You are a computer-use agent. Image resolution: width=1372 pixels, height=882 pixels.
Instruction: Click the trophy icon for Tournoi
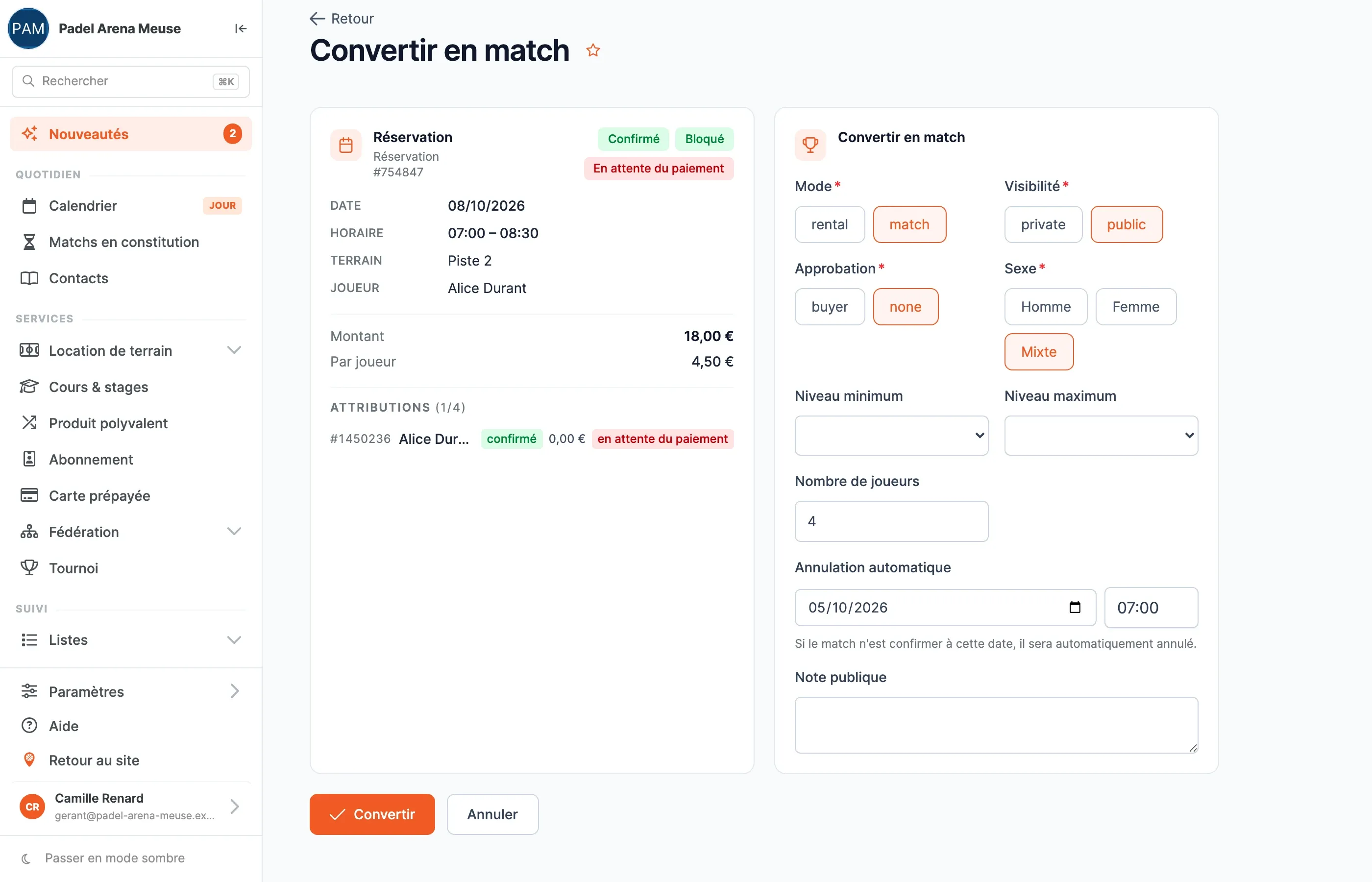click(29, 567)
